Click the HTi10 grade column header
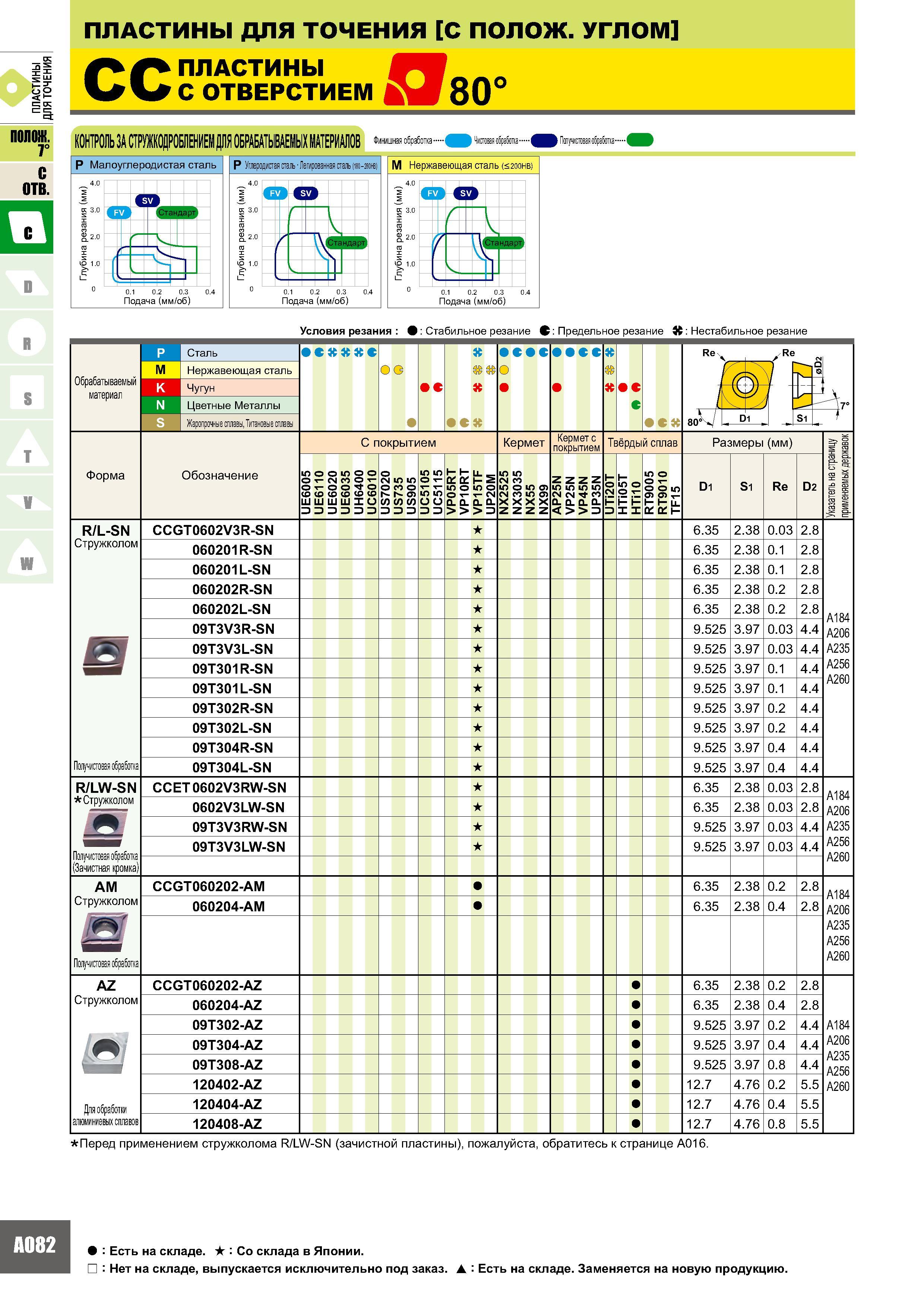This screenshot has height=1307, width=924. (636, 498)
